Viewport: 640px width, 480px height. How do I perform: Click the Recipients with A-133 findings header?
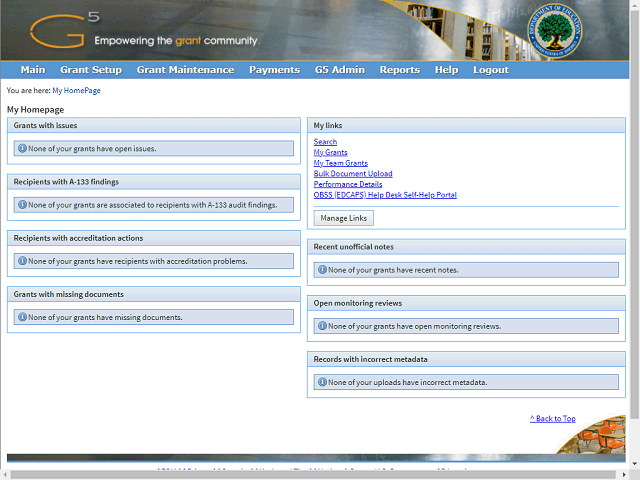pos(154,182)
